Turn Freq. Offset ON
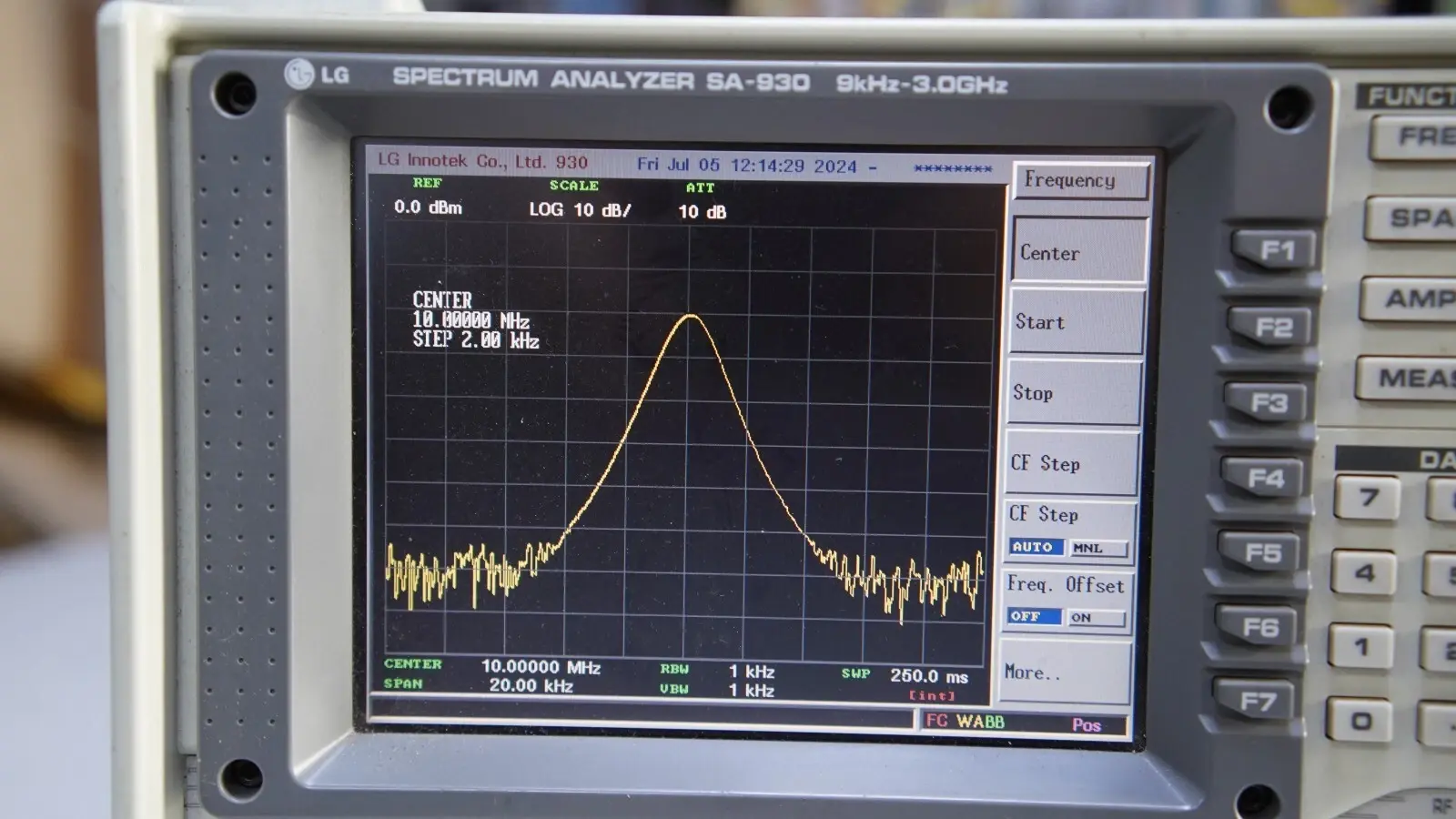The width and height of the screenshot is (1456, 819). 1095,618
